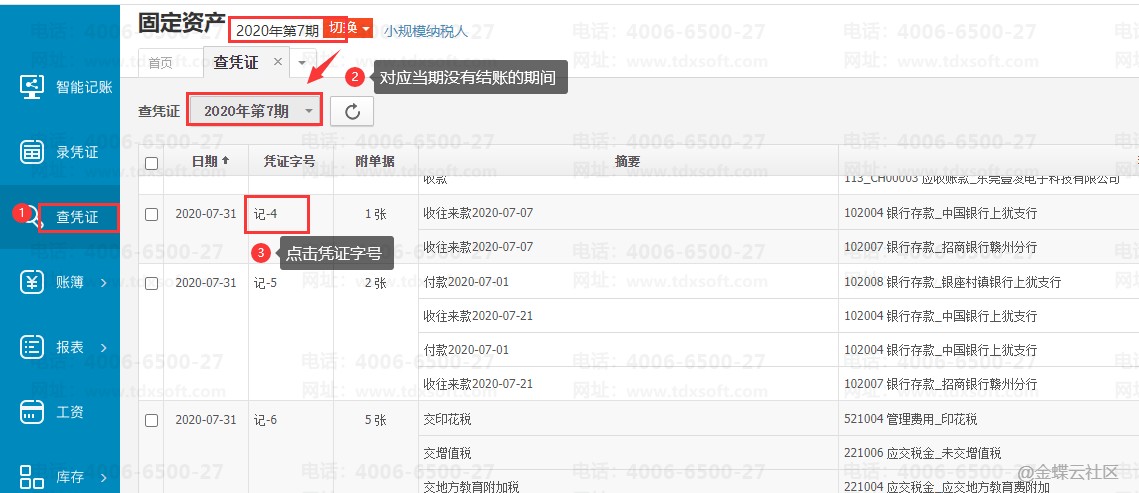1139x493 pixels.
Task: Open the 2020年第7期 period dropdown in 查凭证
Action: tap(256, 111)
